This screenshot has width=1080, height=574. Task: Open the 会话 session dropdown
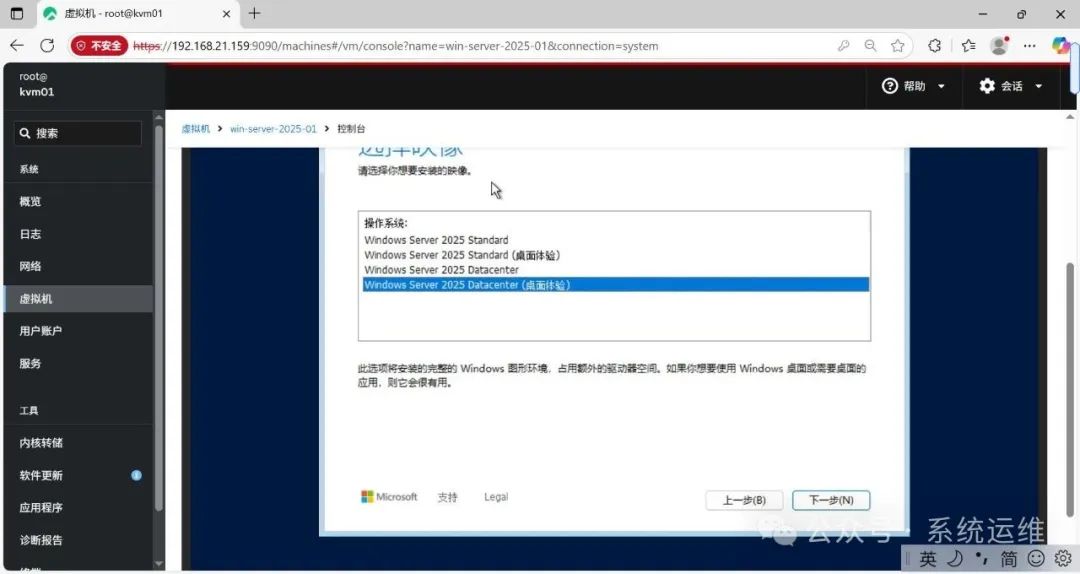click(x=1010, y=86)
